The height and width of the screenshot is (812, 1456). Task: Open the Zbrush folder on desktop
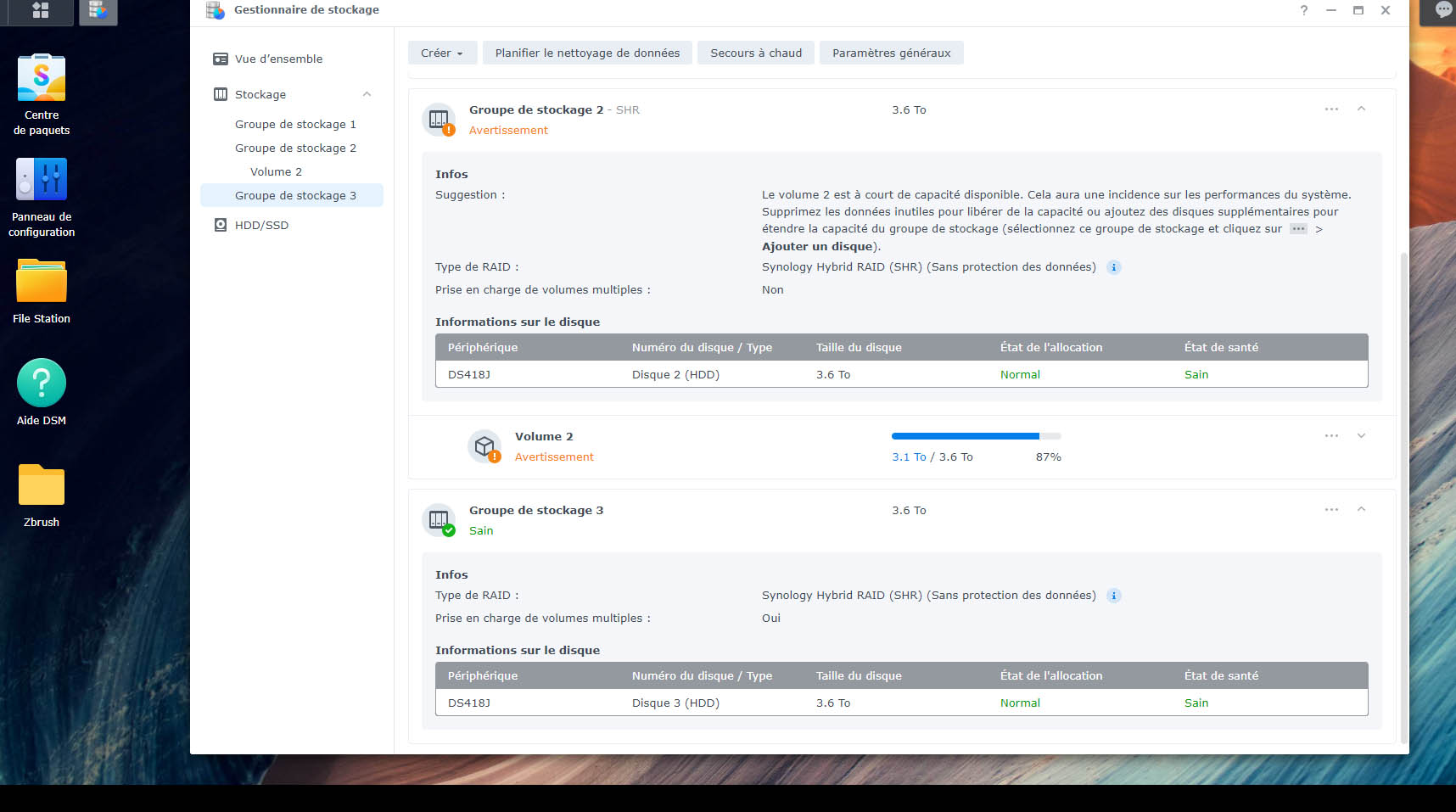(x=42, y=484)
